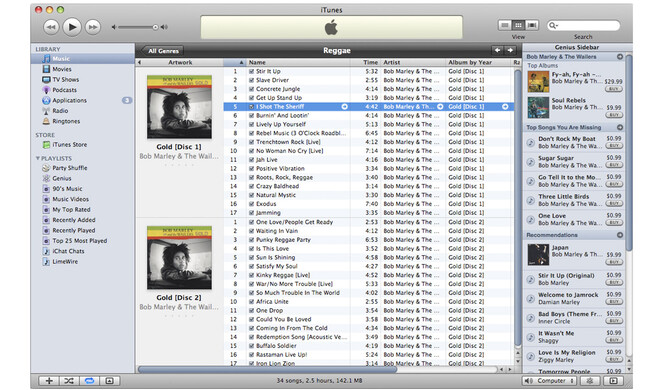Image resolution: width=660 pixels, height=390 pixels.
Task: Toggle the artwork viewer button at bottom
Action: click(x=109, y=381)
